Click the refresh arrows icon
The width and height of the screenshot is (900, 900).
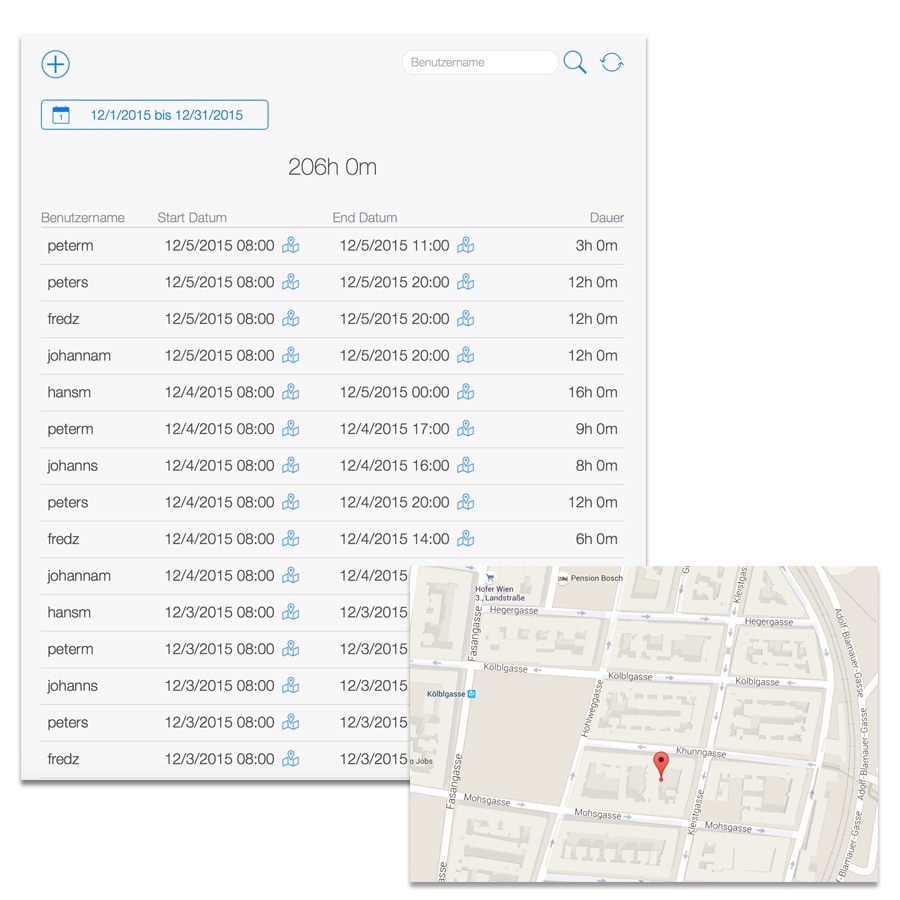612,62
